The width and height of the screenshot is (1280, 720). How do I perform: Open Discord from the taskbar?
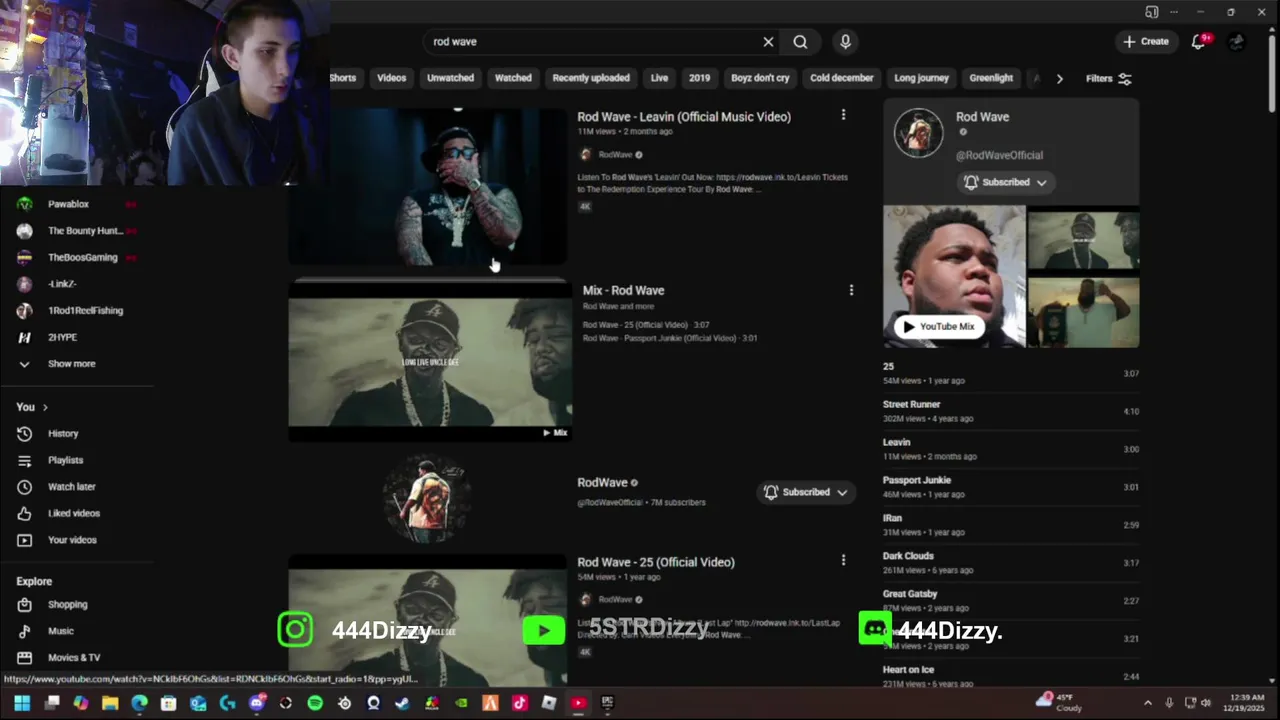tap(257, 703)
